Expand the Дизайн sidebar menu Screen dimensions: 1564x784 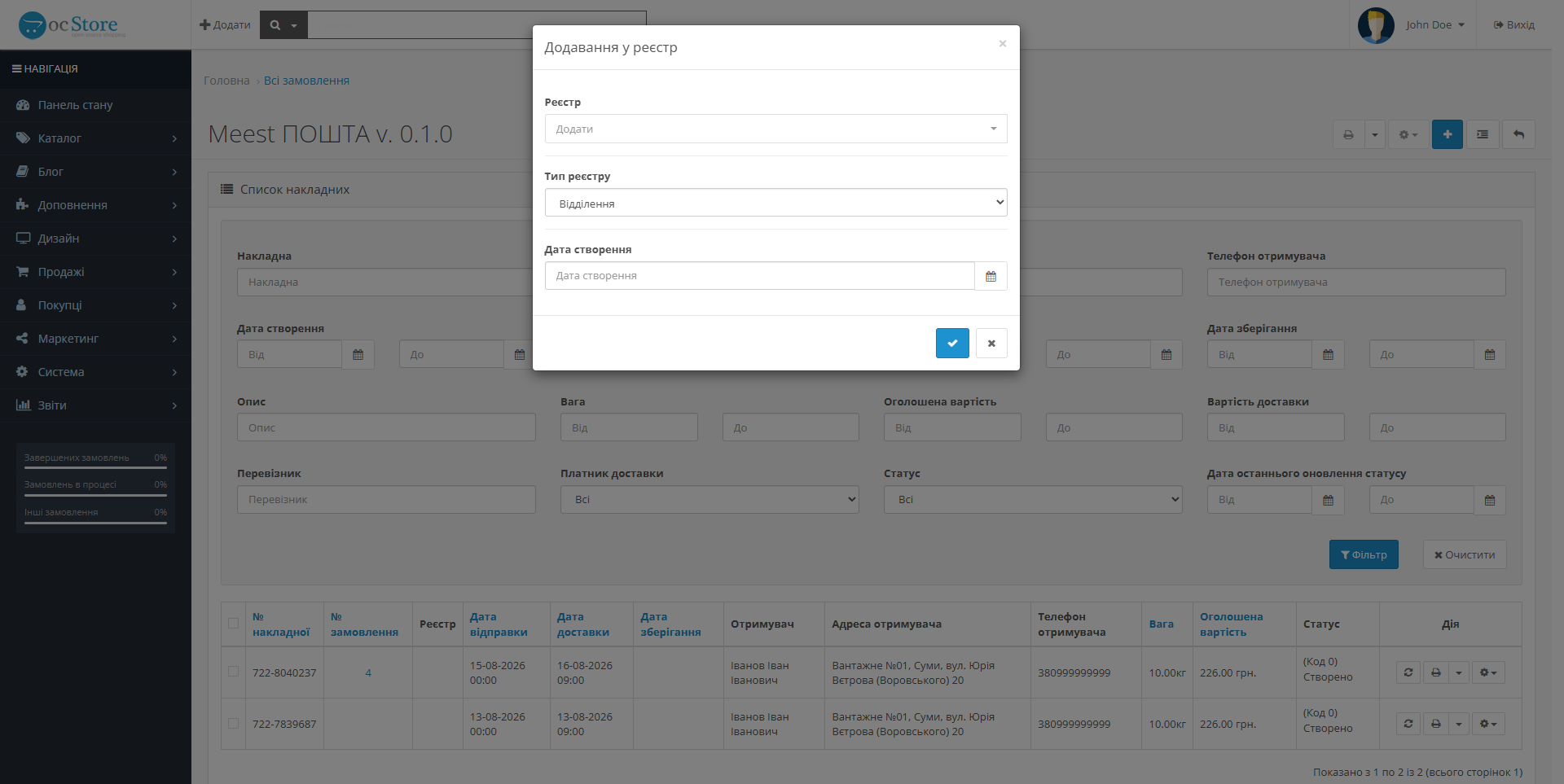(x=95, y=239)
